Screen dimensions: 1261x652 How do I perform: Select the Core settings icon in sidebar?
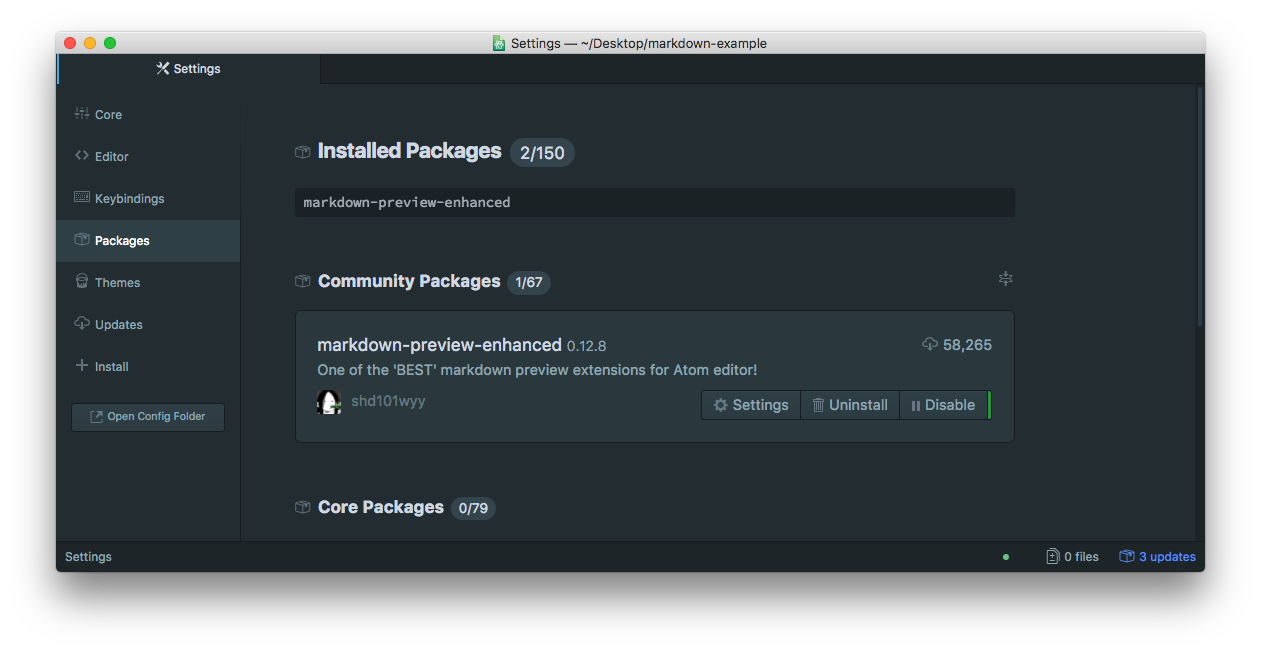[81, 114]
